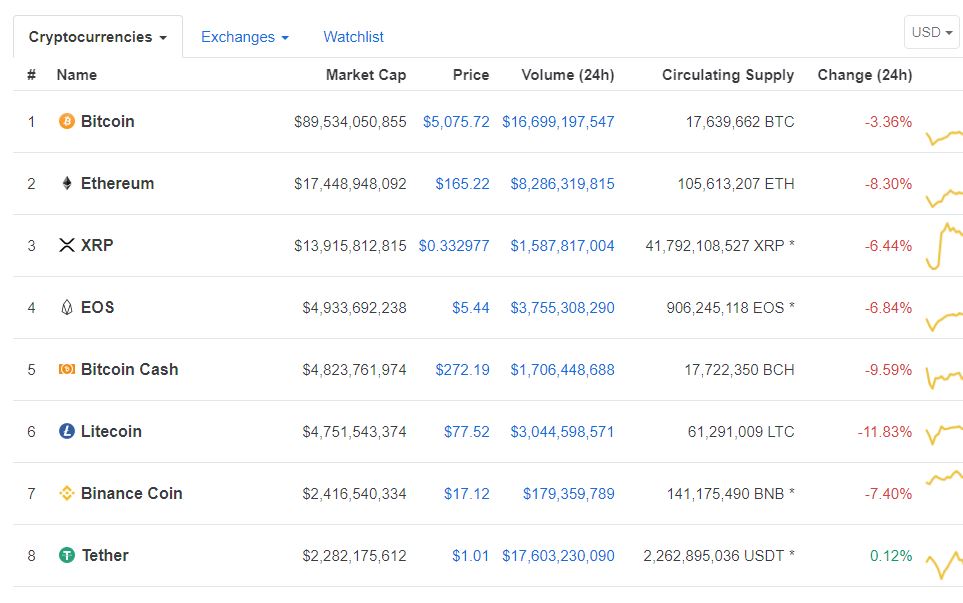Click Tether's 24h volume link
Image resolution: width=963 pixels, height=603 pixels.
[558, 556]
